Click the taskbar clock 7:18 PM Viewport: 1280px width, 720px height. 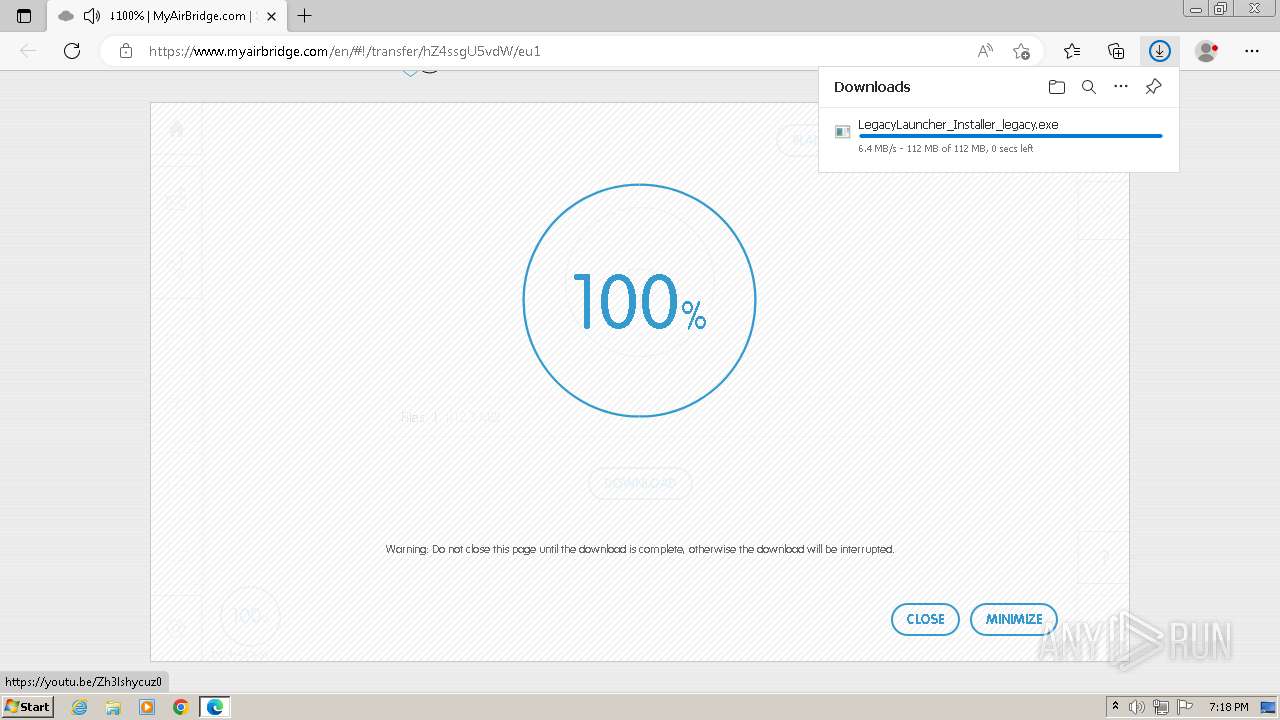pos(1228,707)
